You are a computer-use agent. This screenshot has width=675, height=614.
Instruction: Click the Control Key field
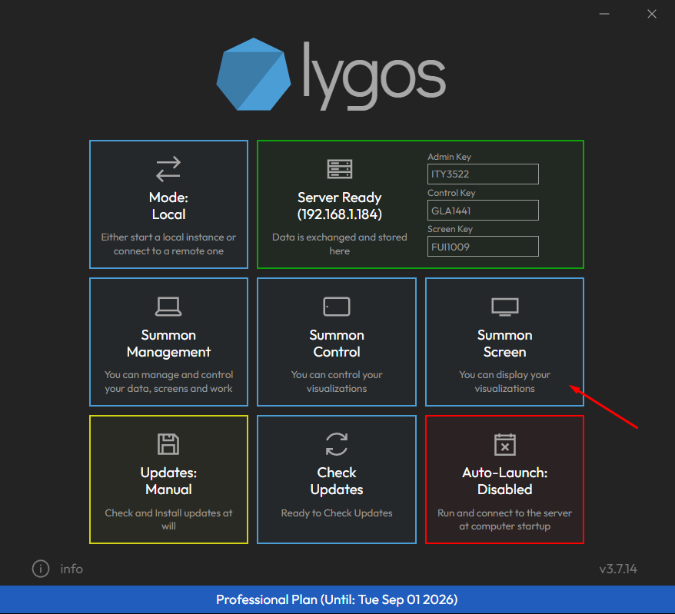point(483,211)
